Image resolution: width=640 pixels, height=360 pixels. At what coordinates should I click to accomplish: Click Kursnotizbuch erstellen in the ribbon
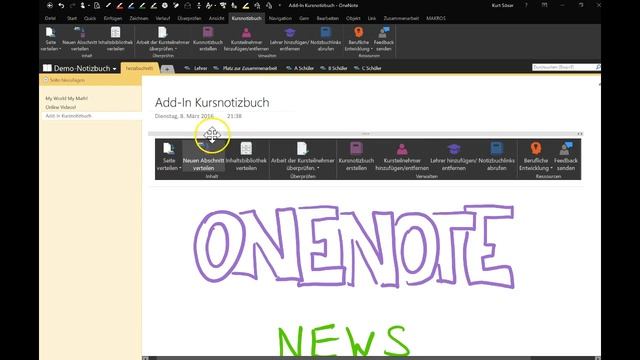point(208,39)
